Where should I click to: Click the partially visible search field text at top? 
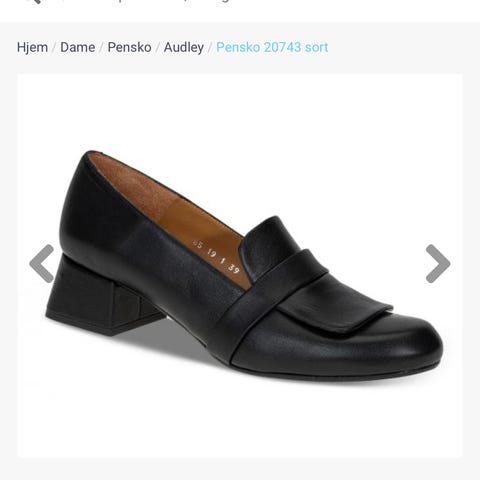pos(143,1)
